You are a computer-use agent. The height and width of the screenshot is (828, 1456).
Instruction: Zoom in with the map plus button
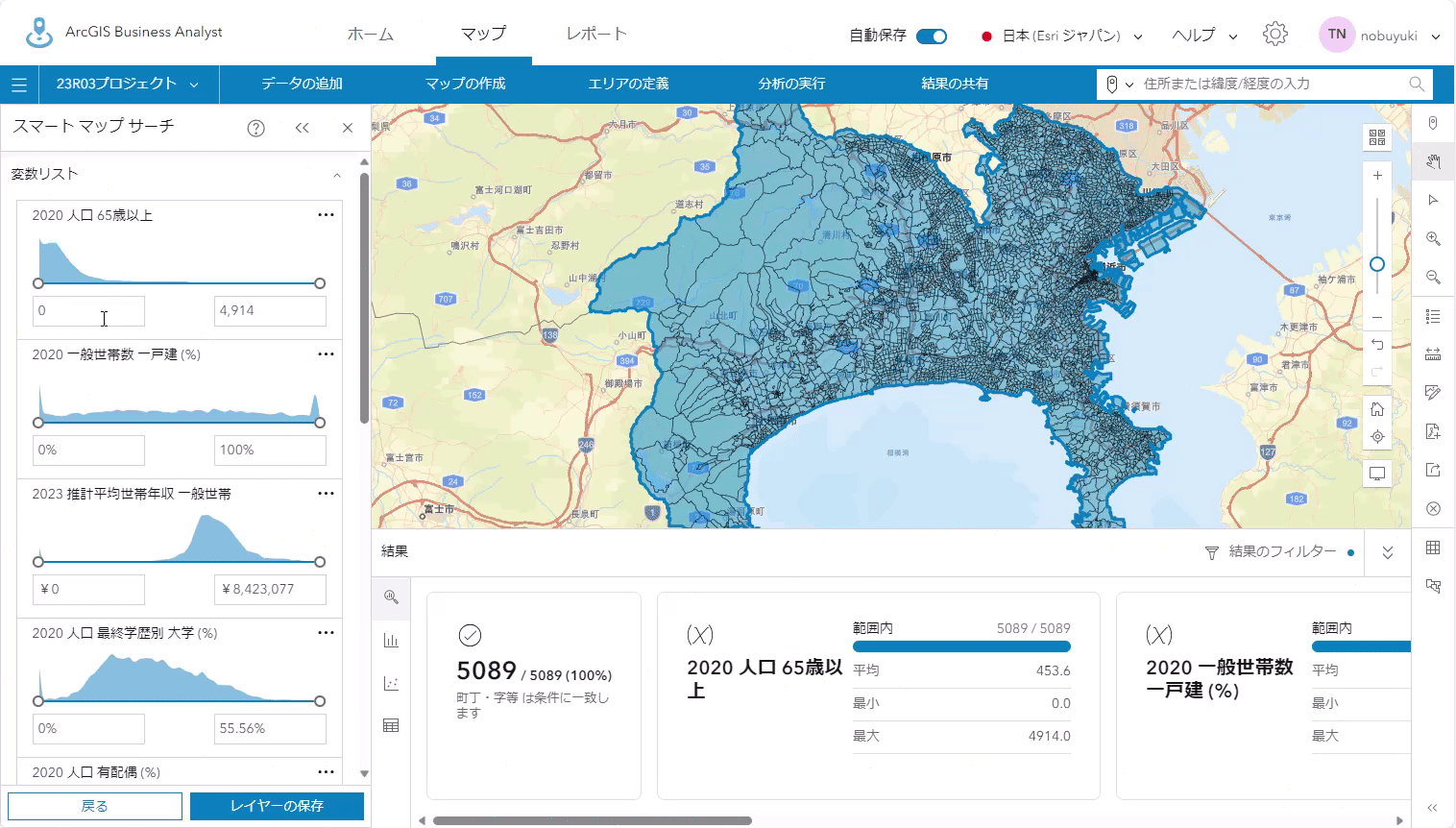[x=1377, y=176]
